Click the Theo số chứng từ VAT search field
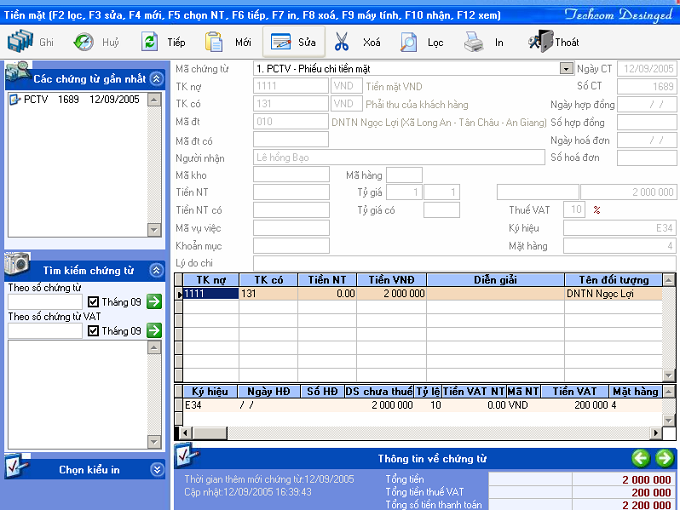680x510 pixels. (x=45, y=331)
